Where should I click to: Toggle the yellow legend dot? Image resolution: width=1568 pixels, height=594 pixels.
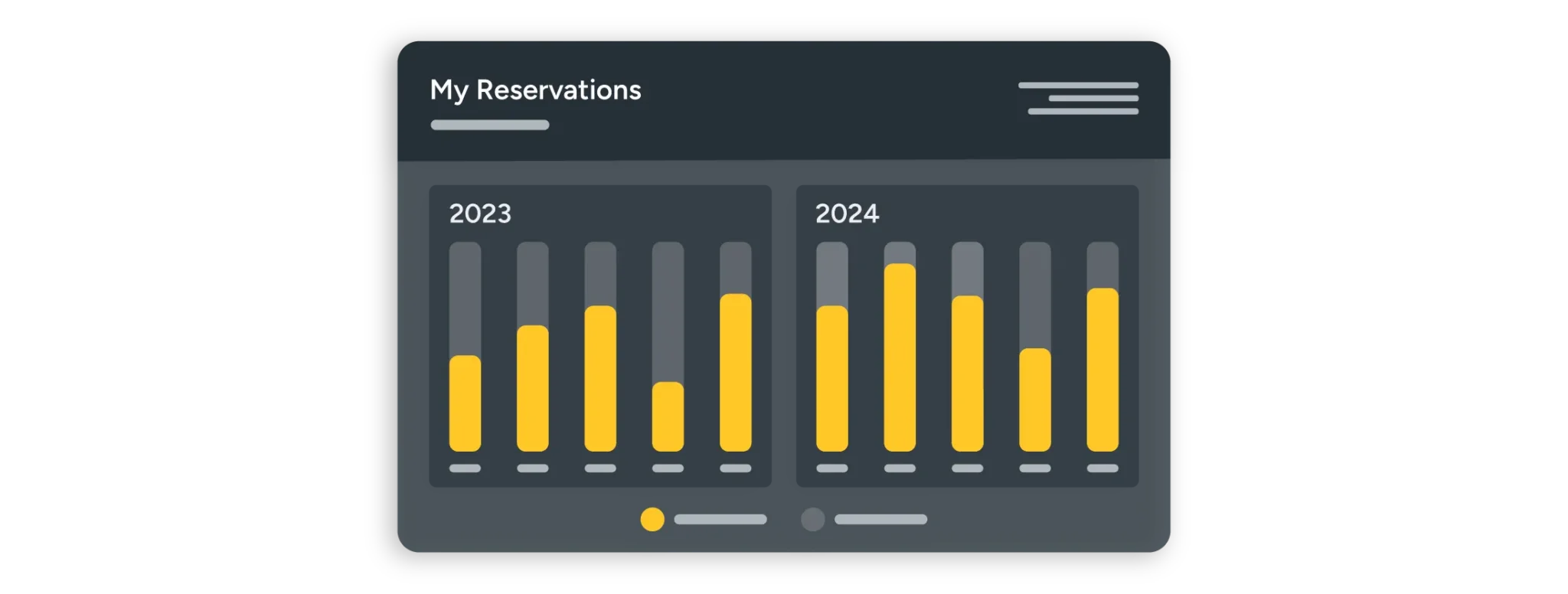click(652, 519)
